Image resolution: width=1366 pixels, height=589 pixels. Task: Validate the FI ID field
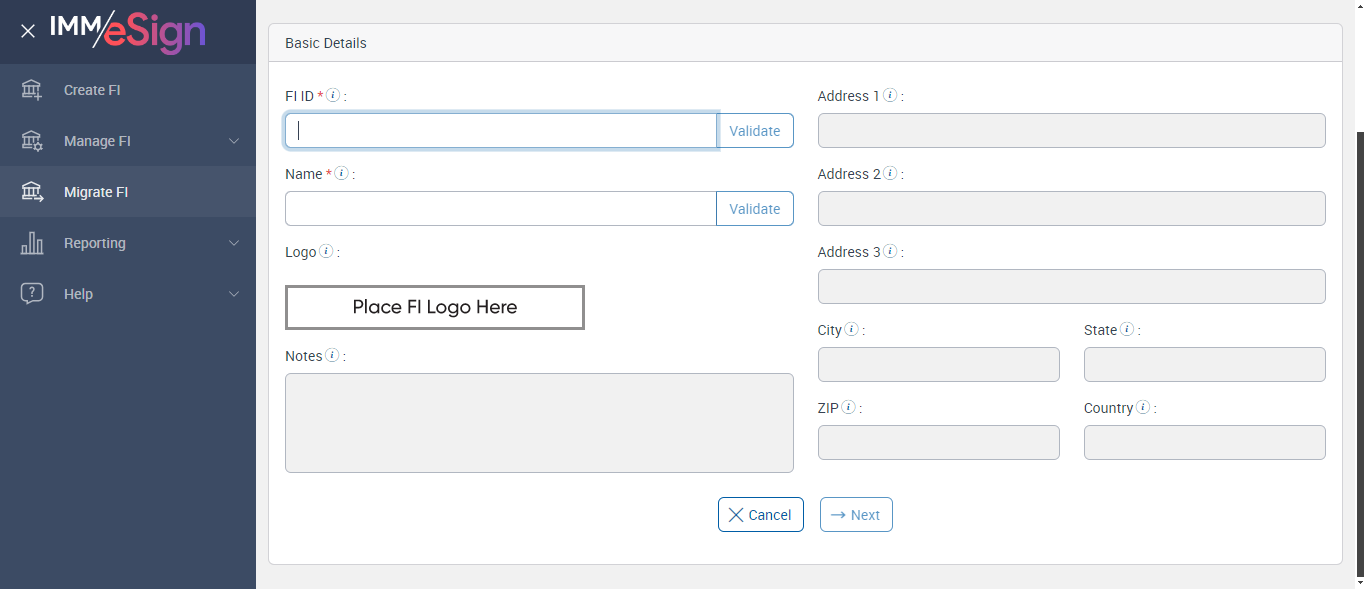(x=755, y=131)
